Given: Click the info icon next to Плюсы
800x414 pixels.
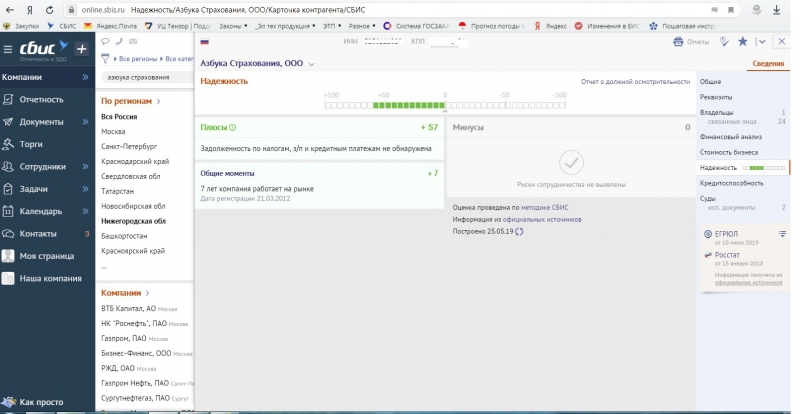Looking at the screenshot, I should pyautogui.click(x=233, y=128).
